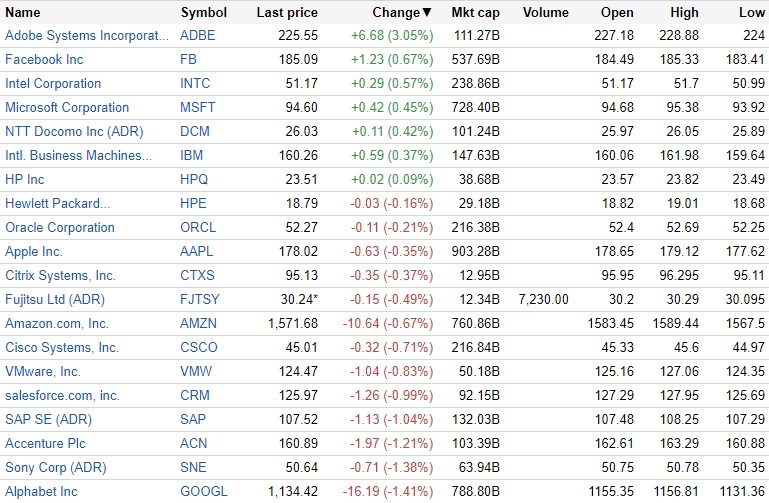Open the Microsoft Corporation link

[x=67, y=108]
